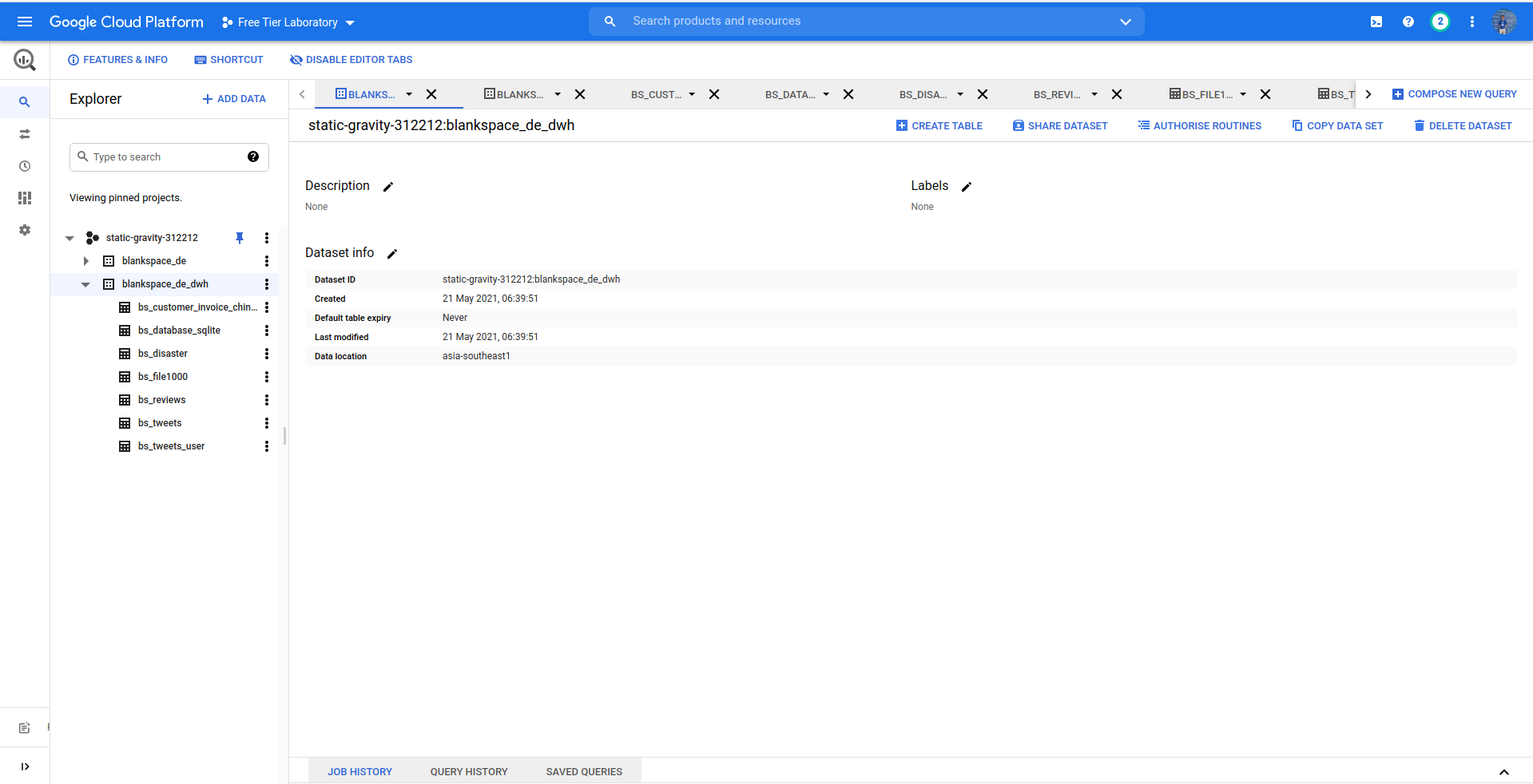Screen dimensions: 1533x784
Task: Open actions menu for bs_disaster table
Action: [x=267, y=354]
